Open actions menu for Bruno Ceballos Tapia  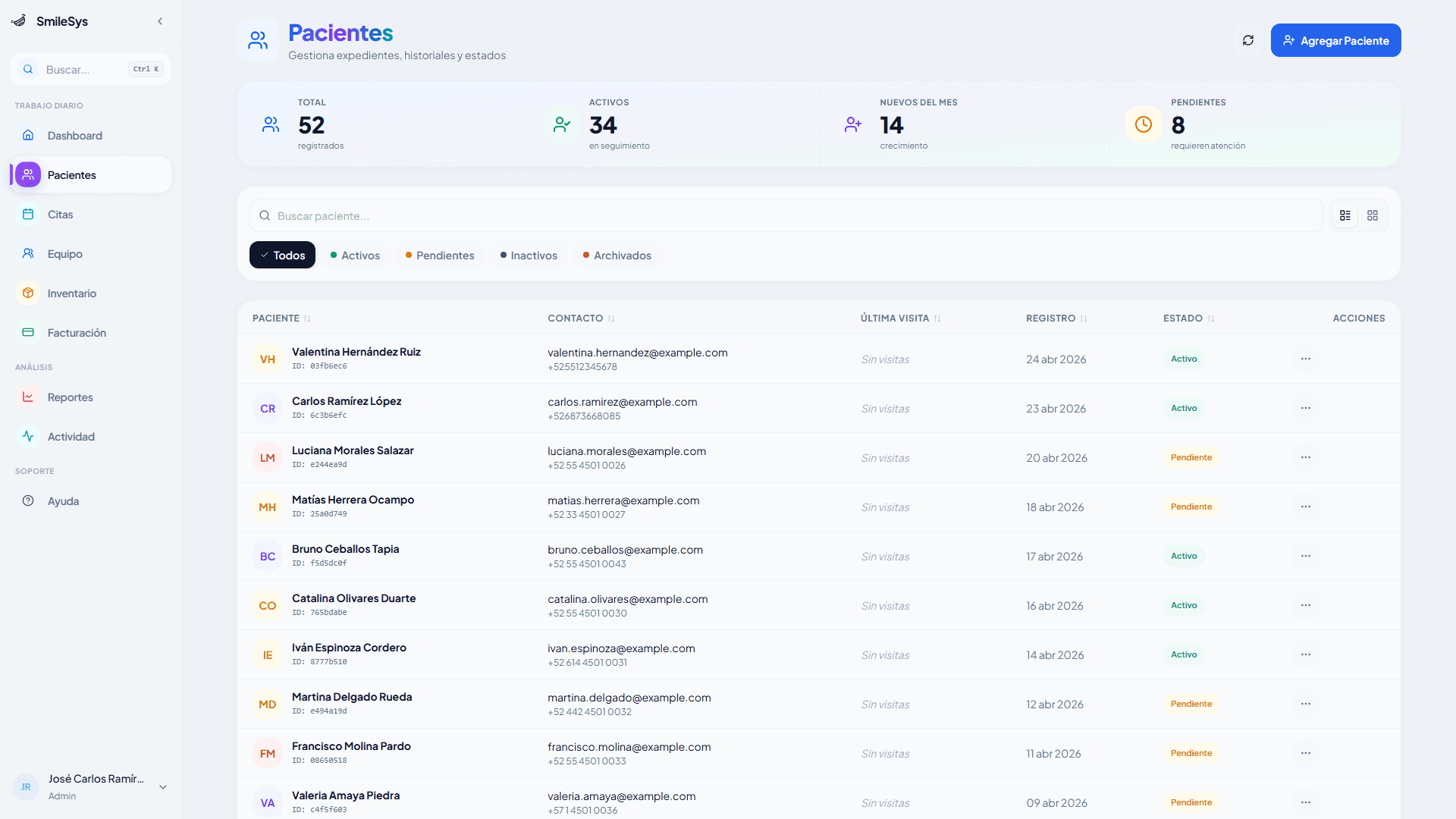(x=1306, y=556)
